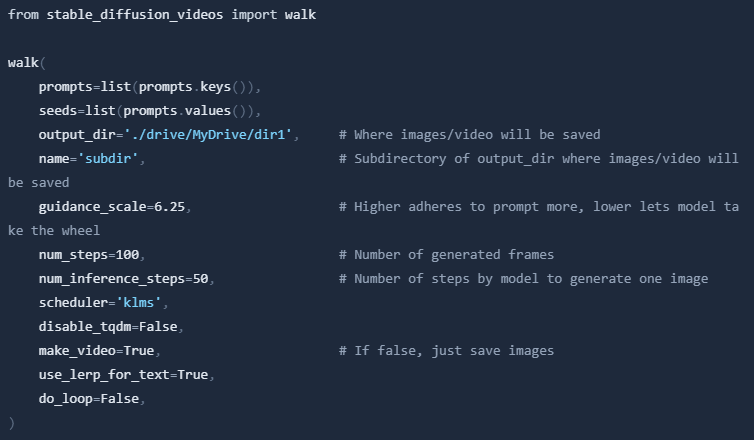Click the 'Number of generated frames' comment
Screen dimensions: 754x440
tap(446, 254)
